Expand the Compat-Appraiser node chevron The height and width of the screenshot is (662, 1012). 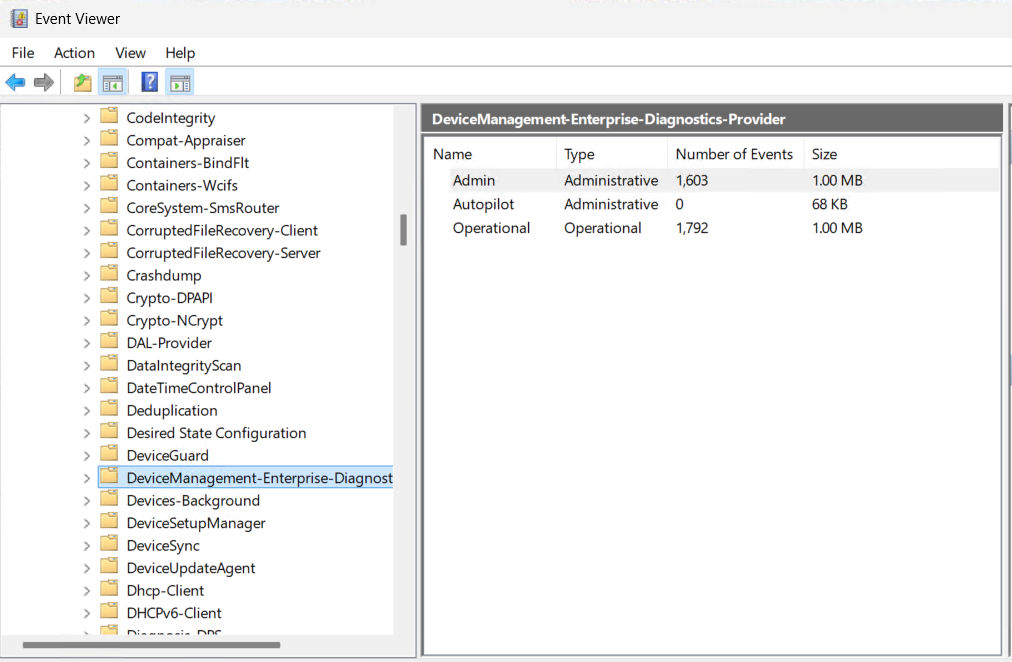pos(86,141)
